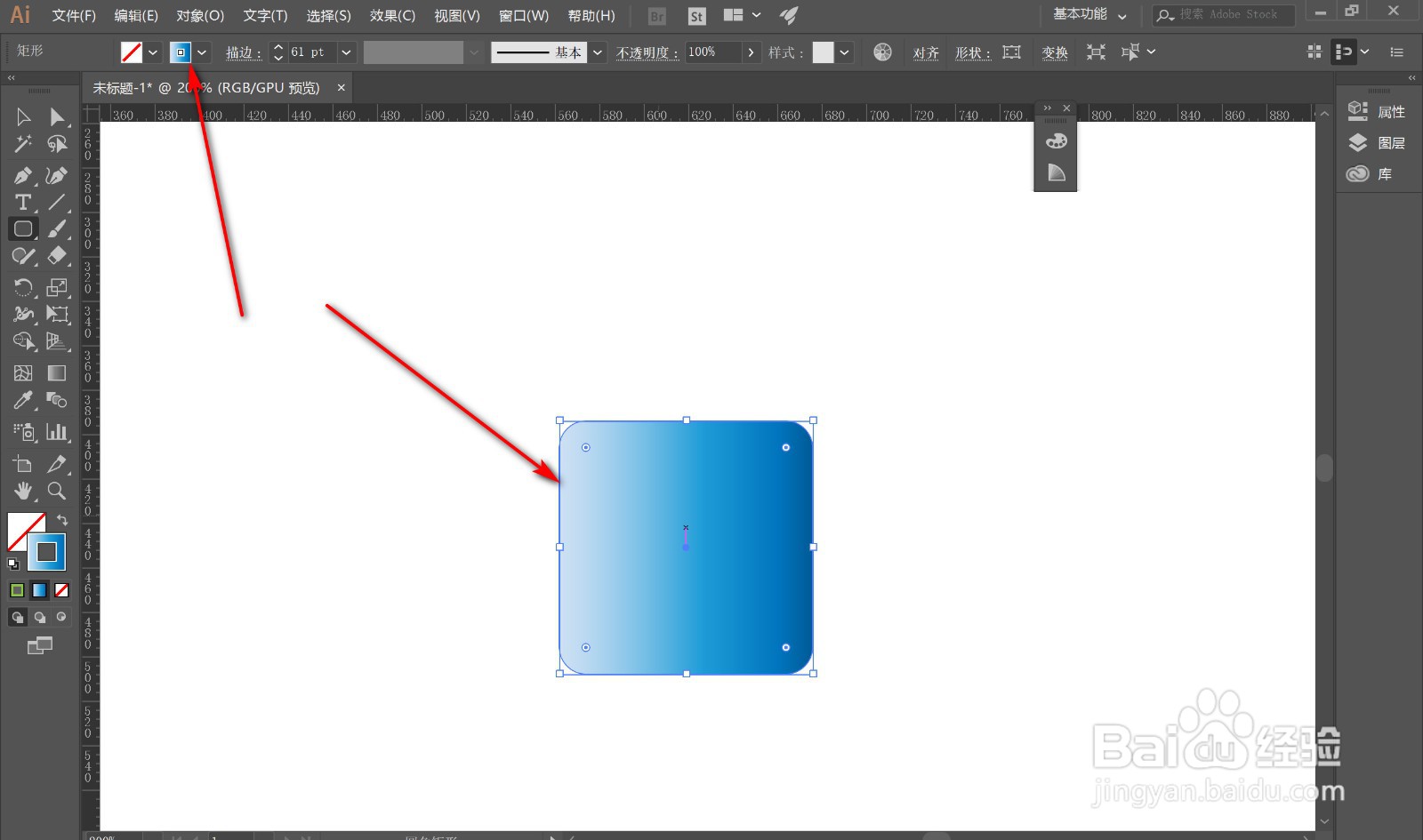Select the Paintbrush tool
This screenshot has width=1423, height=840.
[x=57, y=228]
